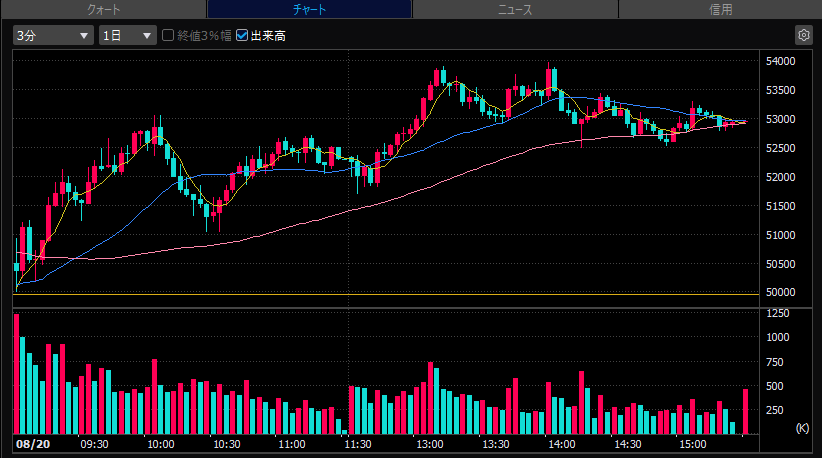Screen dimensions: 822x458
Task: Click the 1日 dropdown arrow
Action: pos(147,36)
